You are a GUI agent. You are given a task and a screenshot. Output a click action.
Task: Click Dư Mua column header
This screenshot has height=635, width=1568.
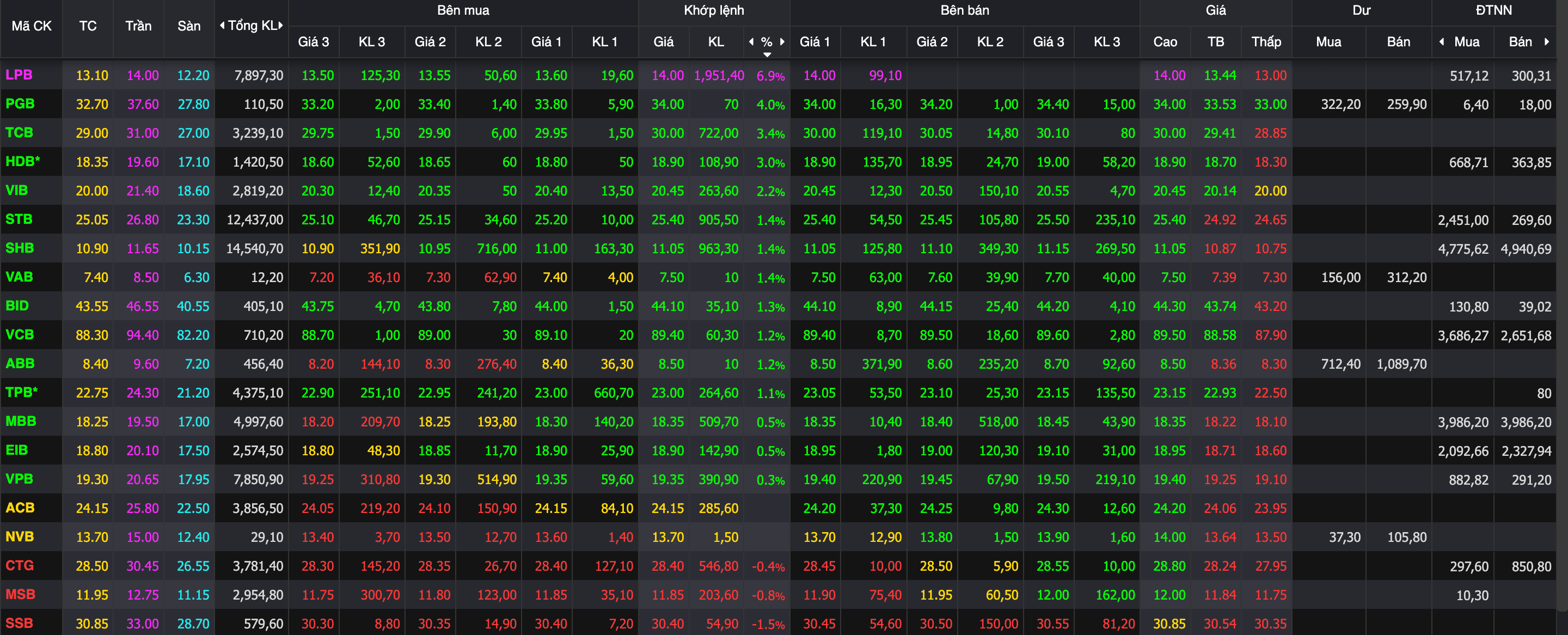[x=1329, y=41]
